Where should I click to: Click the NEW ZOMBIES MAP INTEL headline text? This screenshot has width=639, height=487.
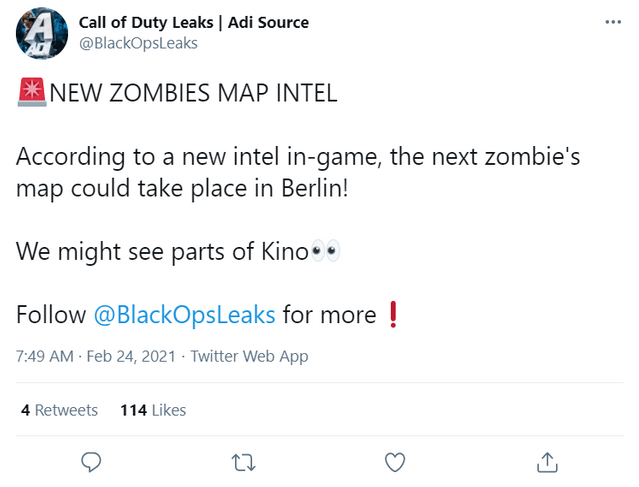click(x=193, y=94)
